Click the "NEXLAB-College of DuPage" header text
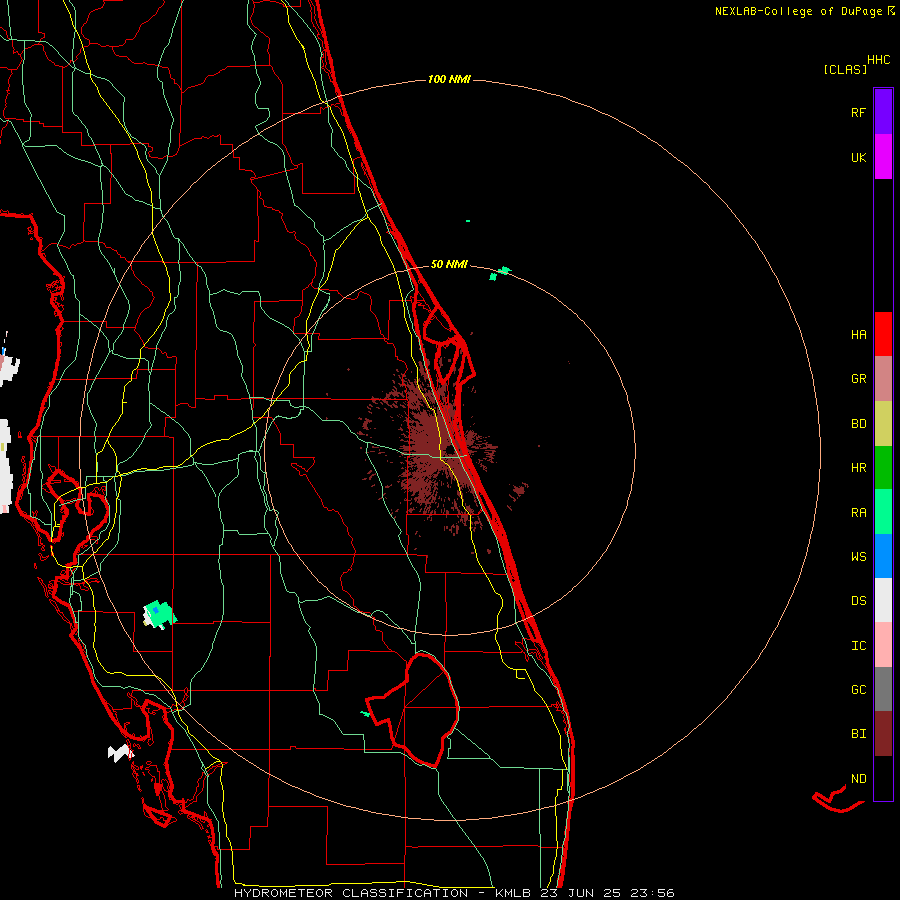The width and height of the screenshot is (900, 900). (x=801, y=11)
